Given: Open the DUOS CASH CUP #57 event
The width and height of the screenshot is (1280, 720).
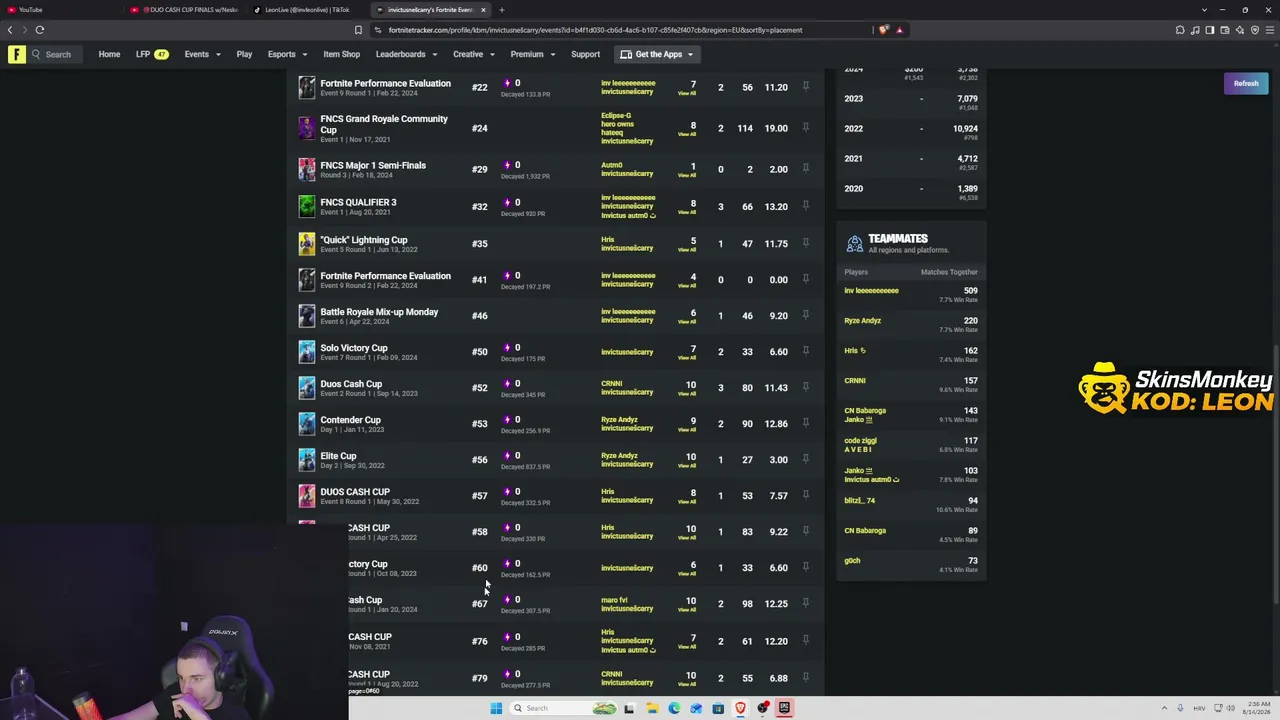Looking at the screenshot, I should point(355,492).
